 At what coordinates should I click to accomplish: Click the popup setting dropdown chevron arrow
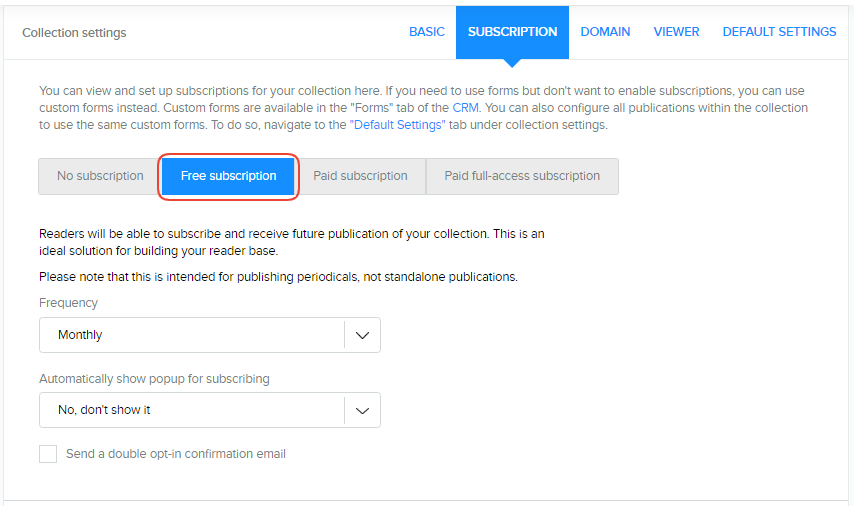(x=362, y=410)
